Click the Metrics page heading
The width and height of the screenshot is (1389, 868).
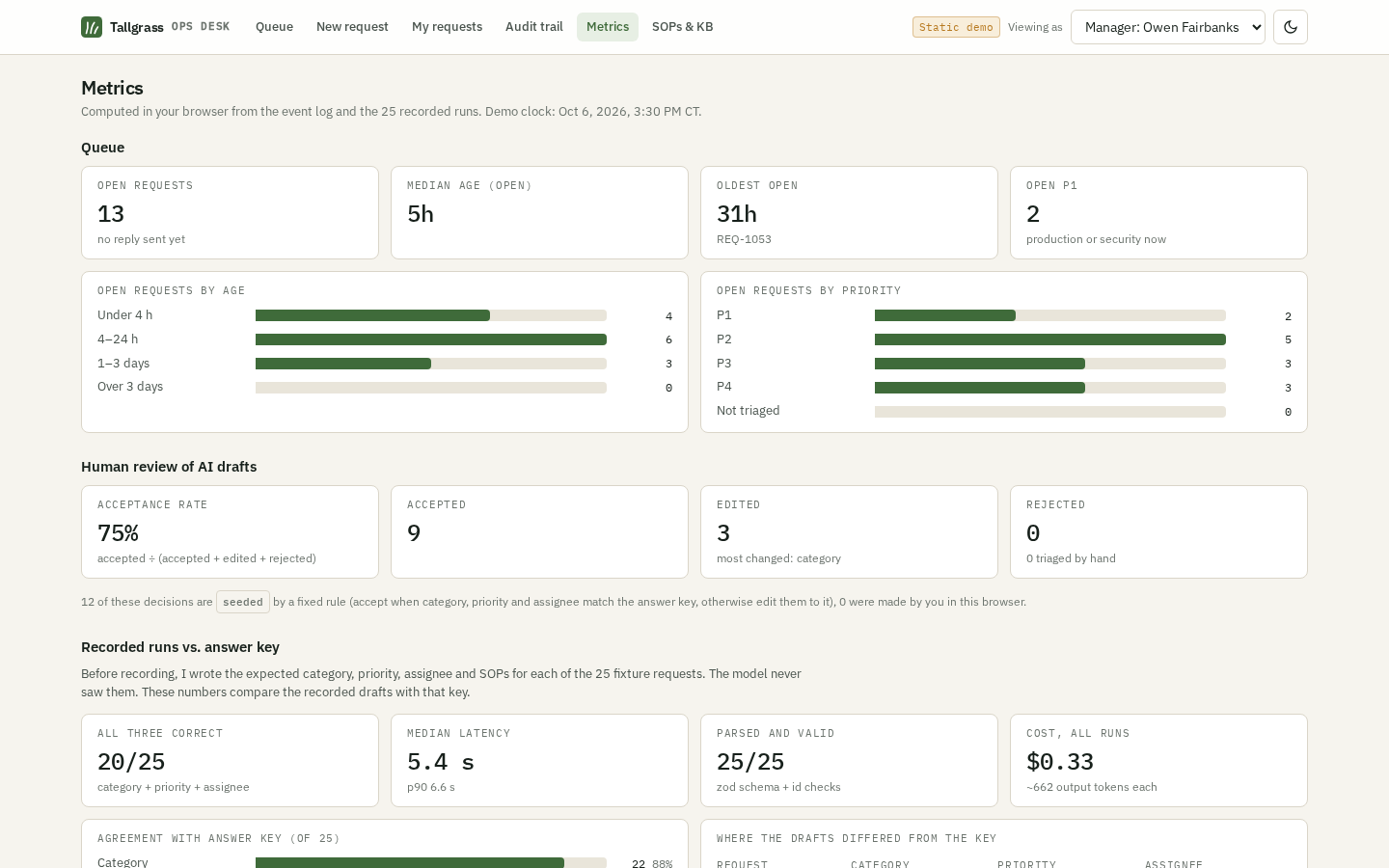pyautogui.click(x=112, y=88)
